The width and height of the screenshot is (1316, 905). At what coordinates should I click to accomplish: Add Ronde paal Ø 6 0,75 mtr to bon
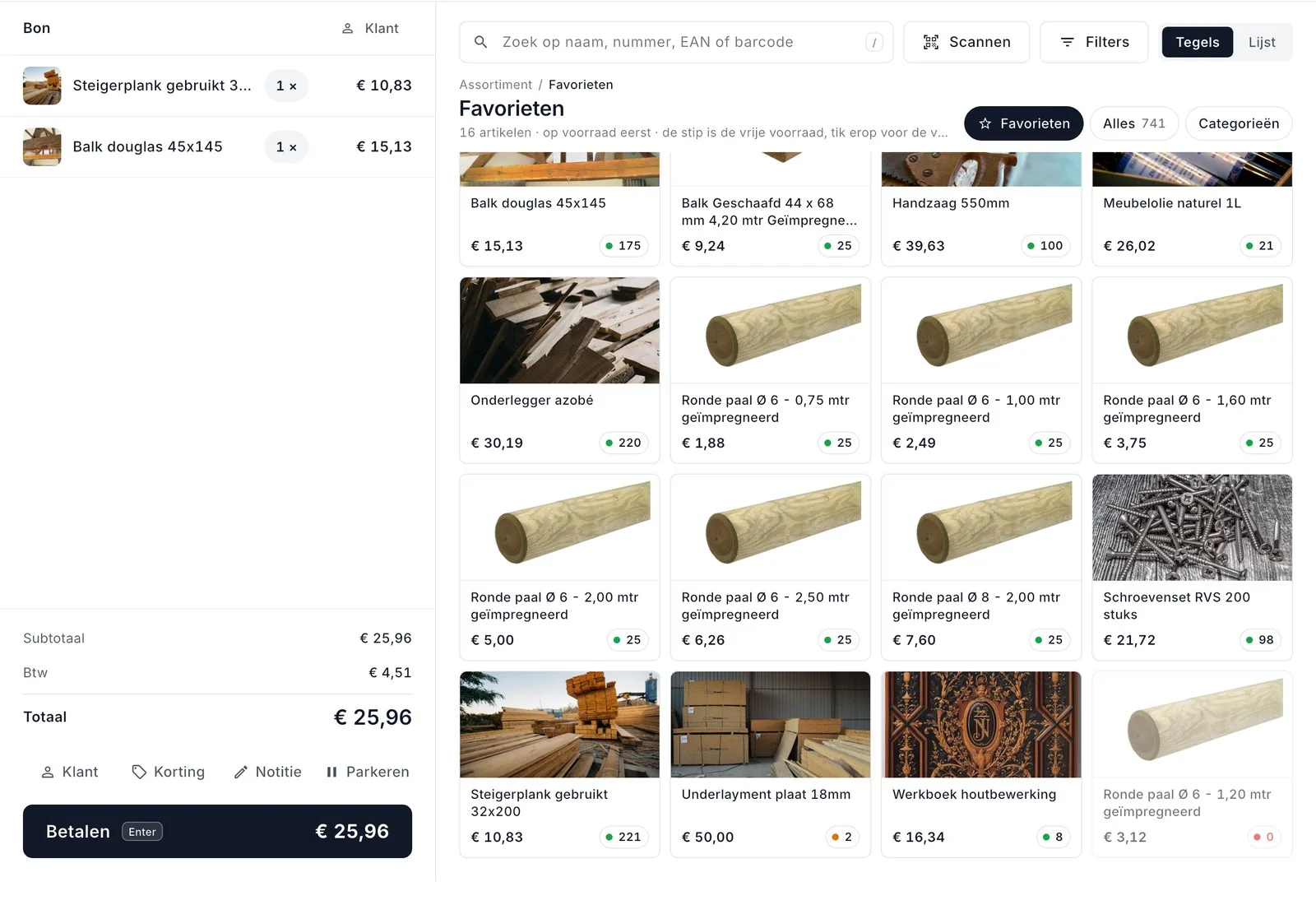click(x=770, y=370)
